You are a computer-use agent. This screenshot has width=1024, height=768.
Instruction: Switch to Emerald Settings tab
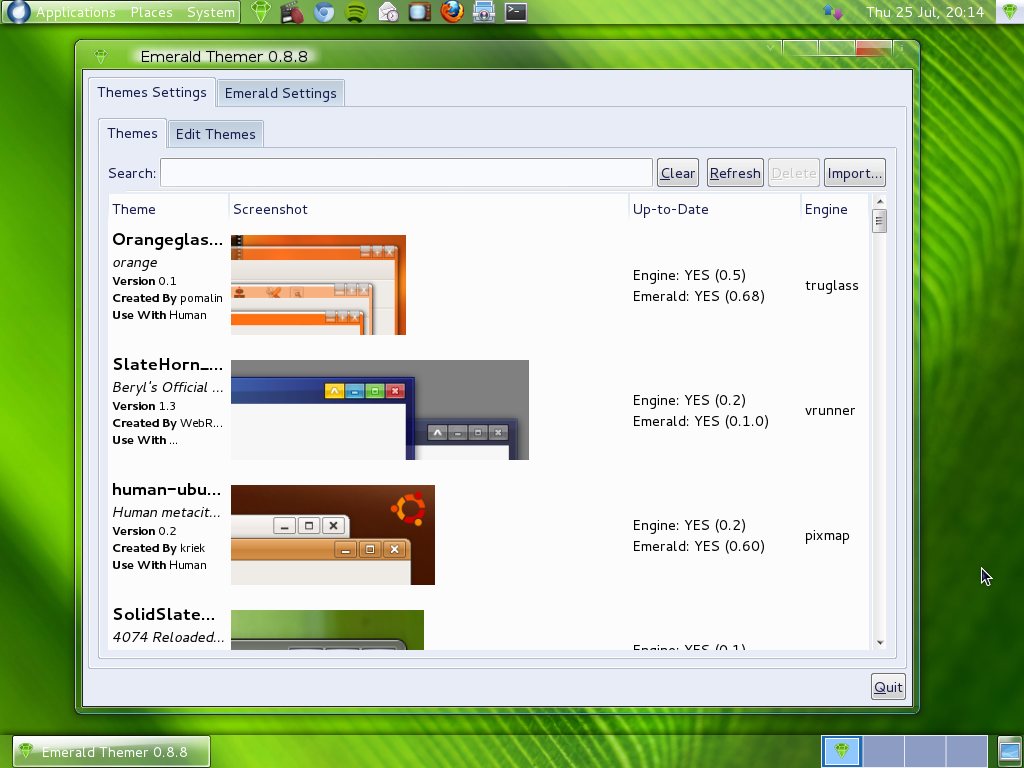281,93
